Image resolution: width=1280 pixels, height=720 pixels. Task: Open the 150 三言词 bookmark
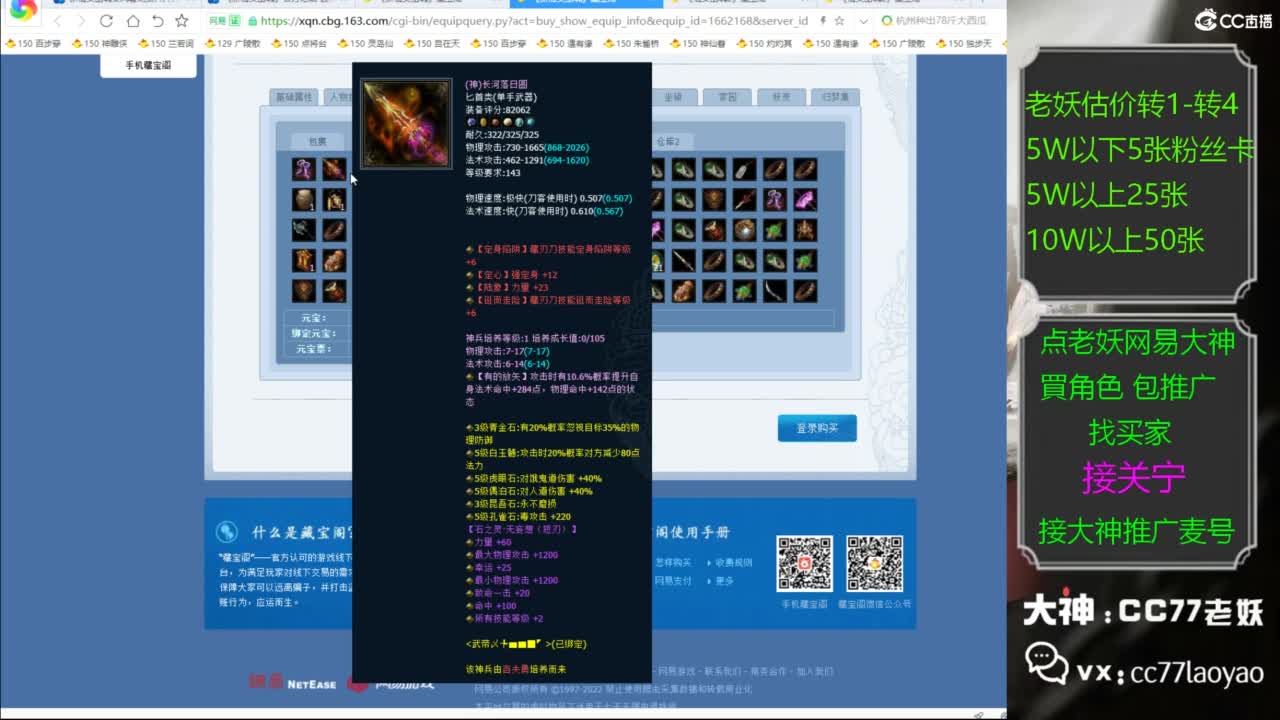(166, 44)
